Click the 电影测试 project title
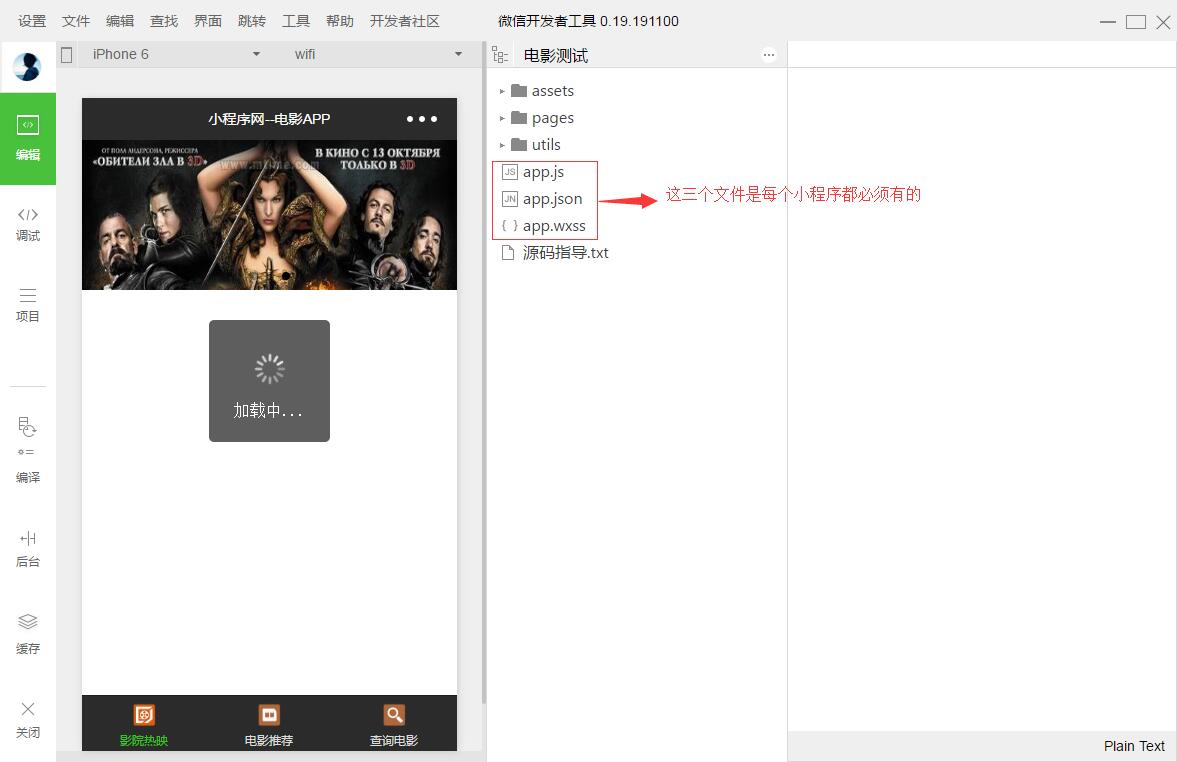 (555, 56)
